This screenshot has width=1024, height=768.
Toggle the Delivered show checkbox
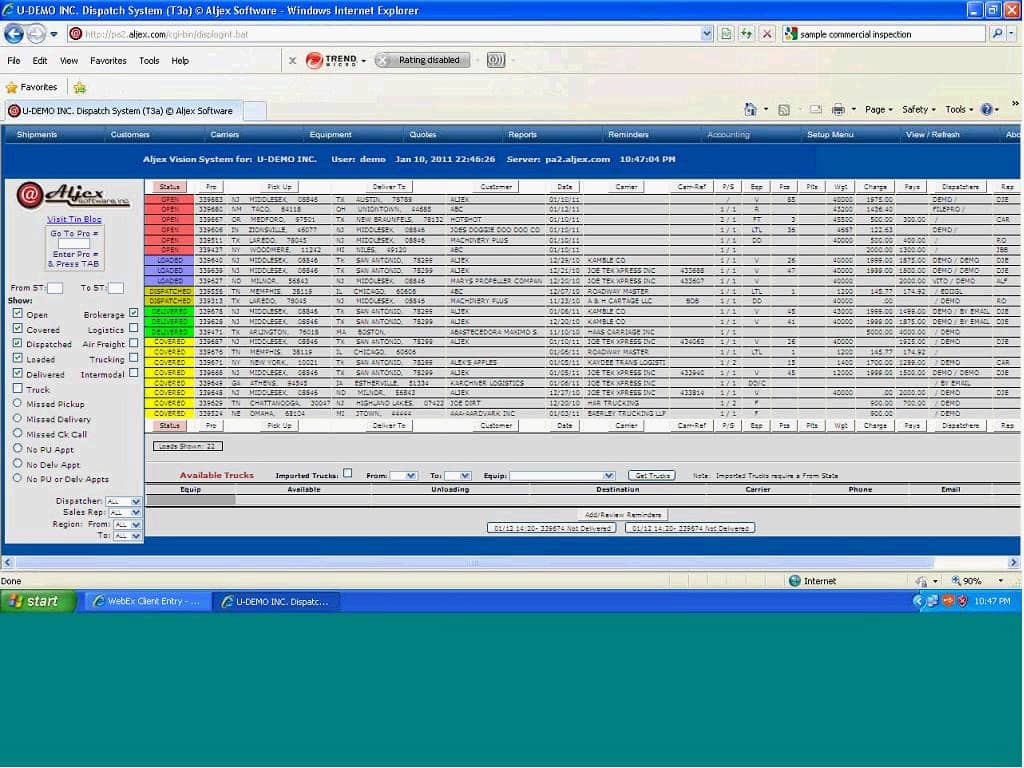pos(18,374)
